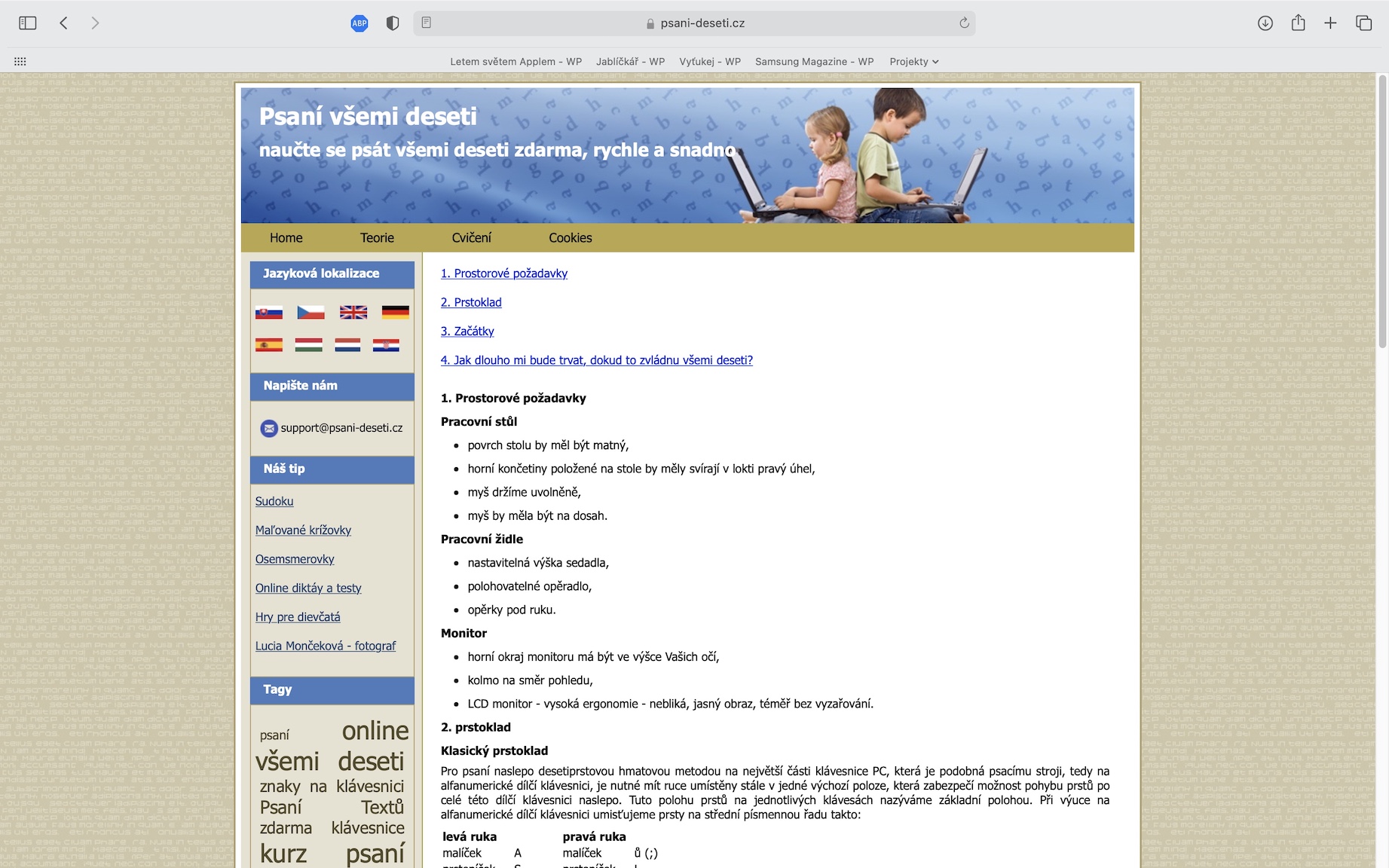
Task: Open the Vyťukej - WP bookmark
Action: (710, 62)
